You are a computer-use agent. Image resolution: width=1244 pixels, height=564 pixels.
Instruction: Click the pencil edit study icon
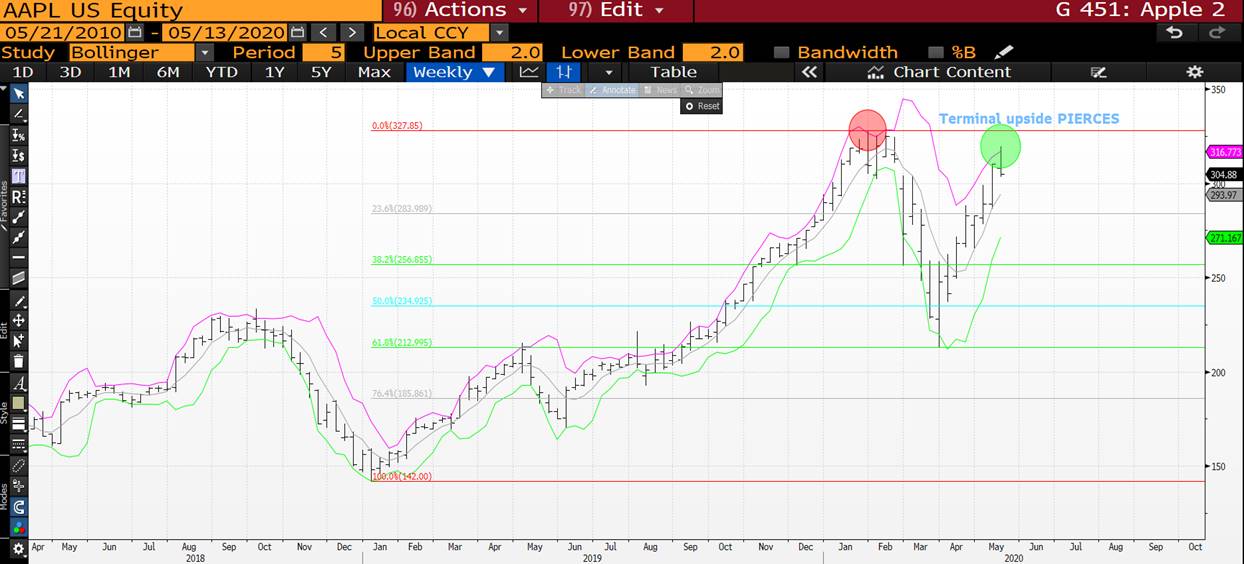1005,52
